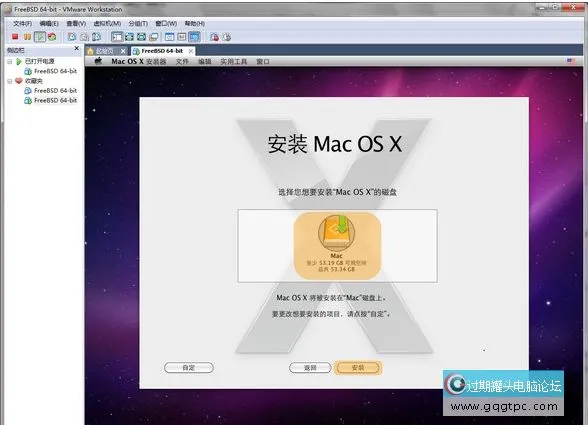This screenshot has width=588, height=425.
Task: Open the guest 实用工具 menu
Action: 234,61
